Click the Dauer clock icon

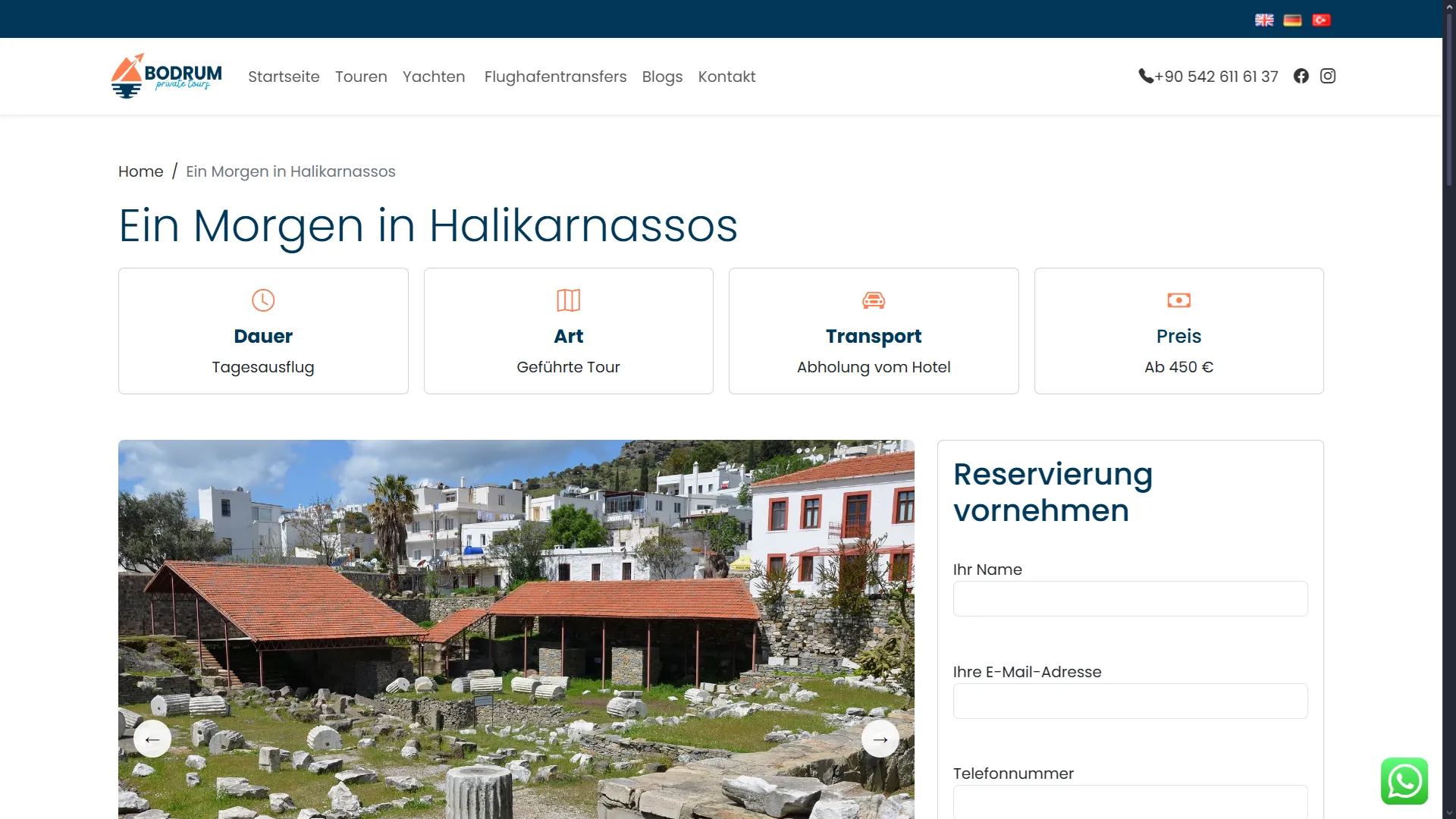263,300
